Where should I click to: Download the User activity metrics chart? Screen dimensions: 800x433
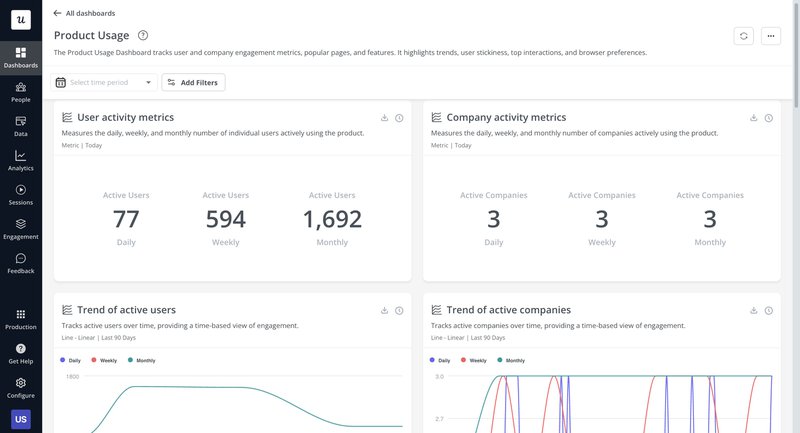click(384, 118)
